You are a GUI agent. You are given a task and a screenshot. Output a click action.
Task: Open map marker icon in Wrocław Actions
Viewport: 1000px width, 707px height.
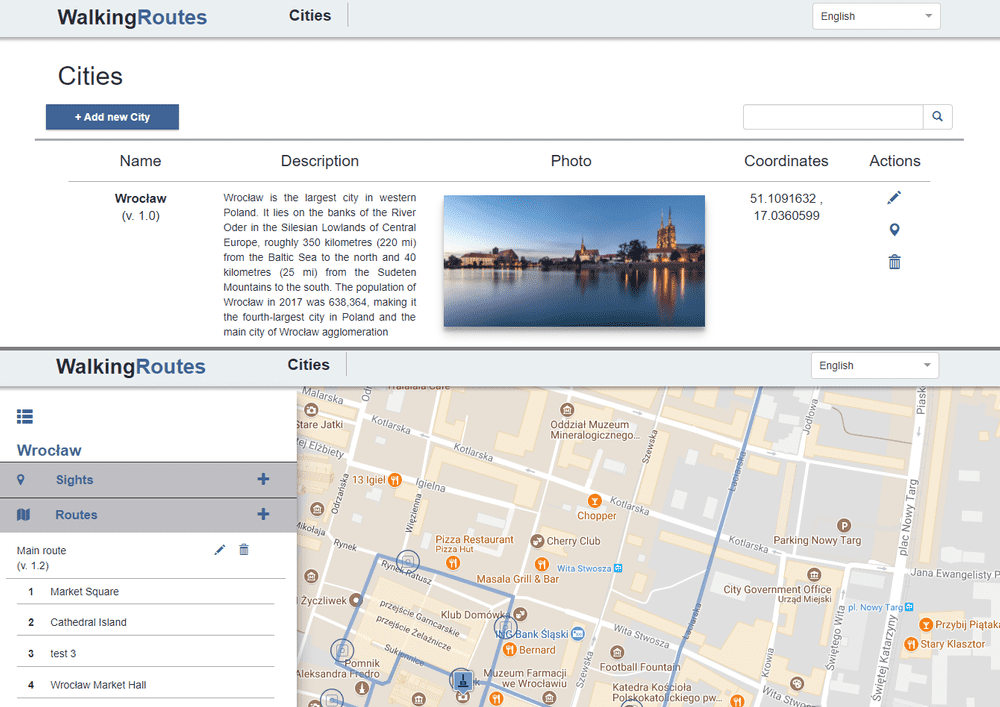pyautogui.click(x=894, y=230)
